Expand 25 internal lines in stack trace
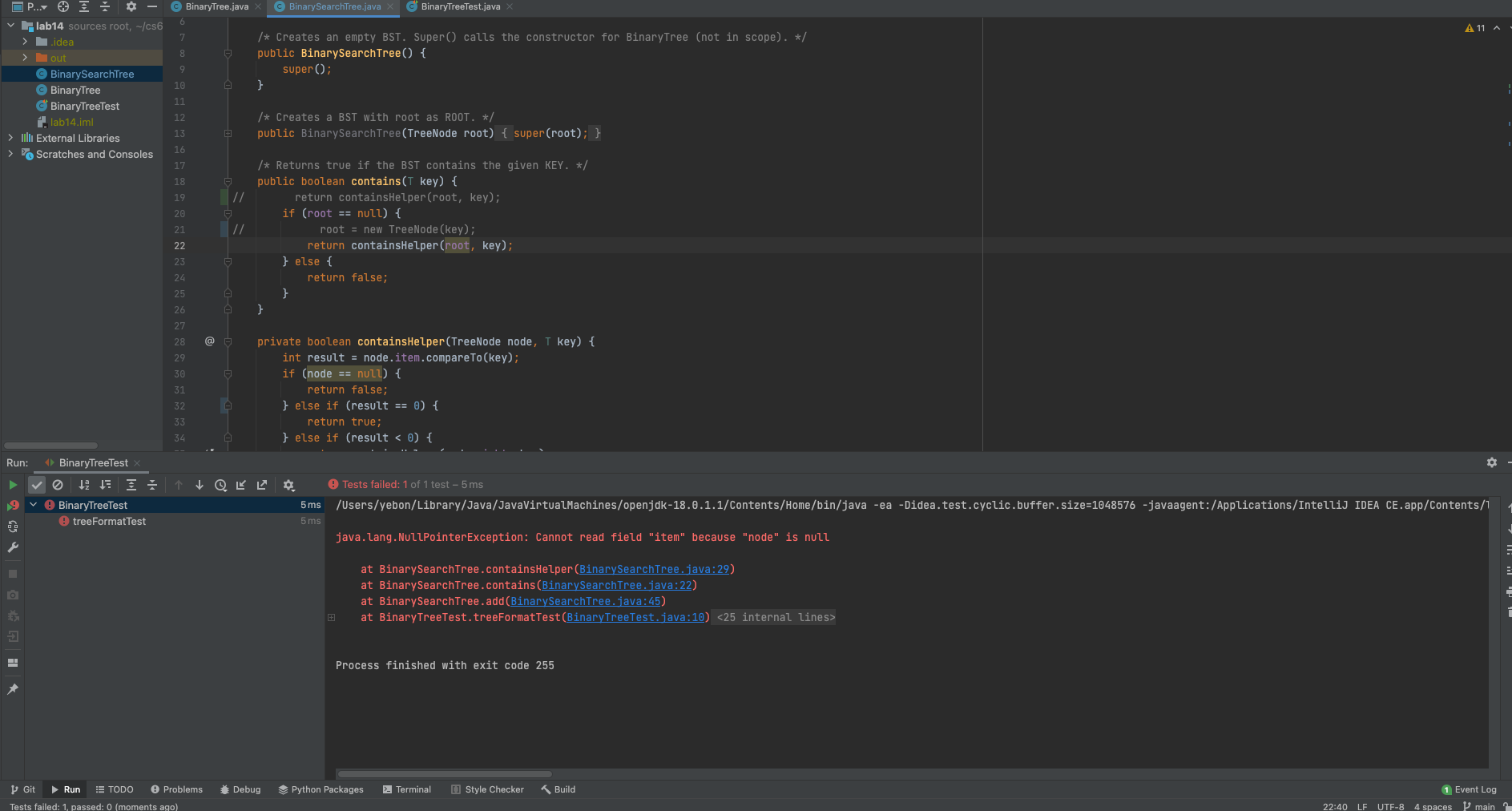This screenshot has height=811, width=1512. point(775,618)
